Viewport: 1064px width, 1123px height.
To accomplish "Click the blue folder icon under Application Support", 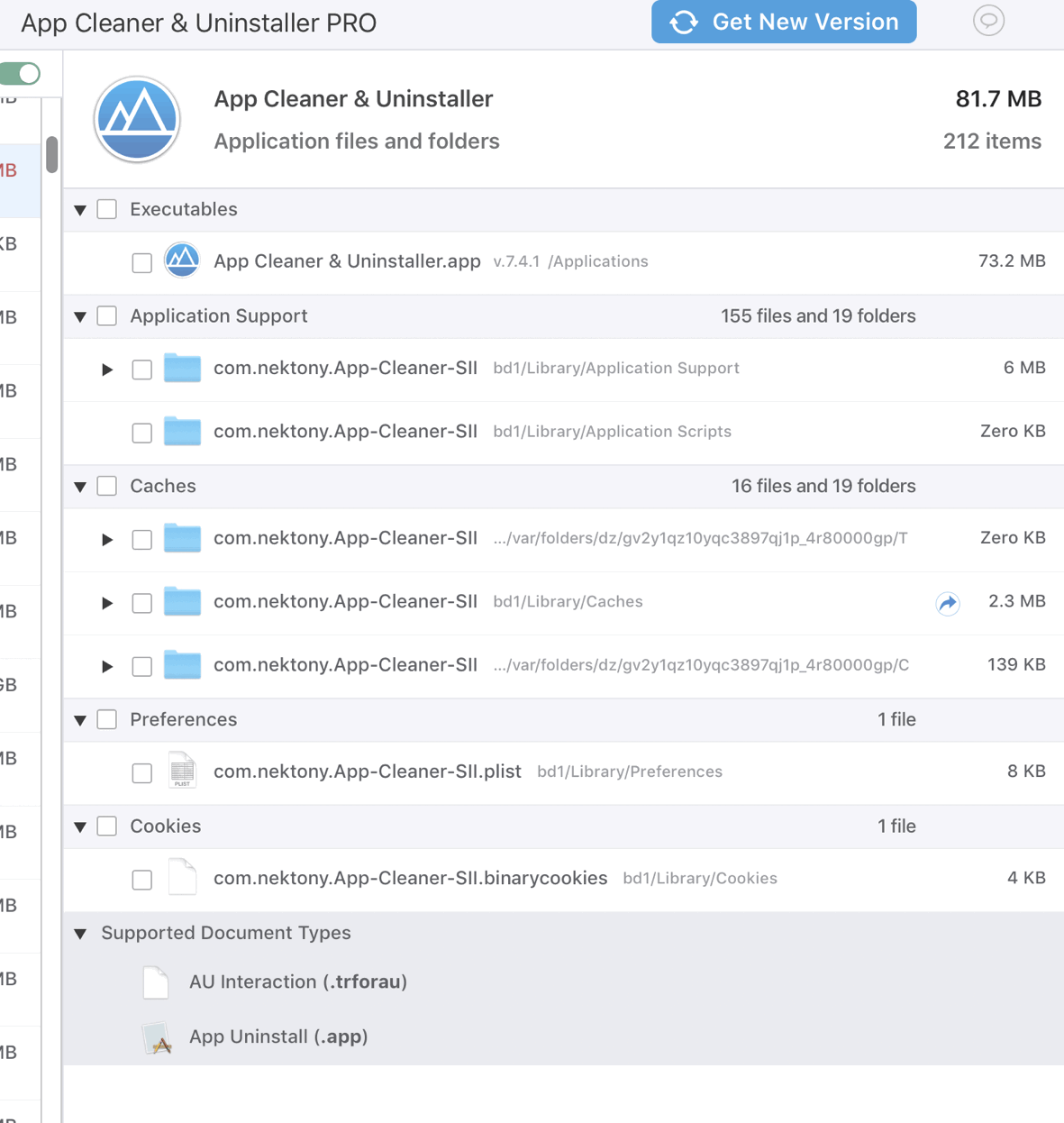I will (x=182, y=369).
